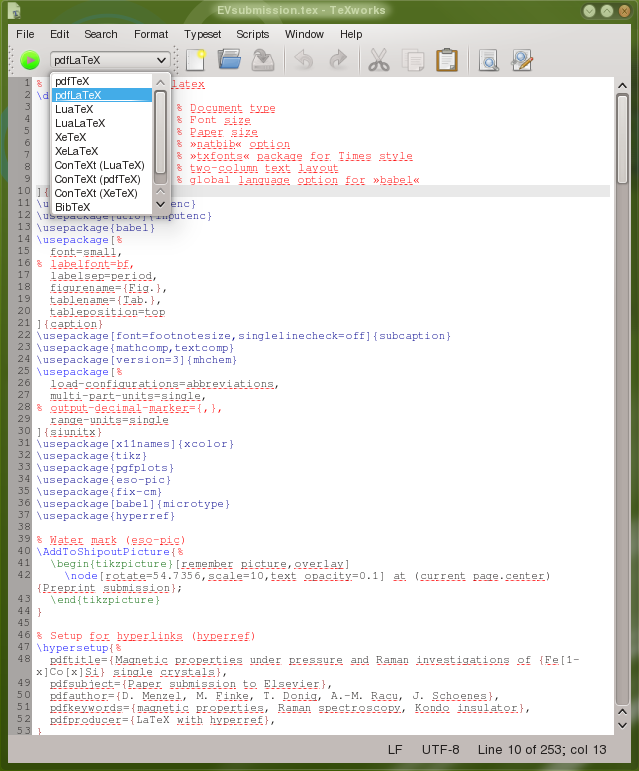Open a file using the folder icon
This screenshot has width=639, height=771.
point(229,60)
